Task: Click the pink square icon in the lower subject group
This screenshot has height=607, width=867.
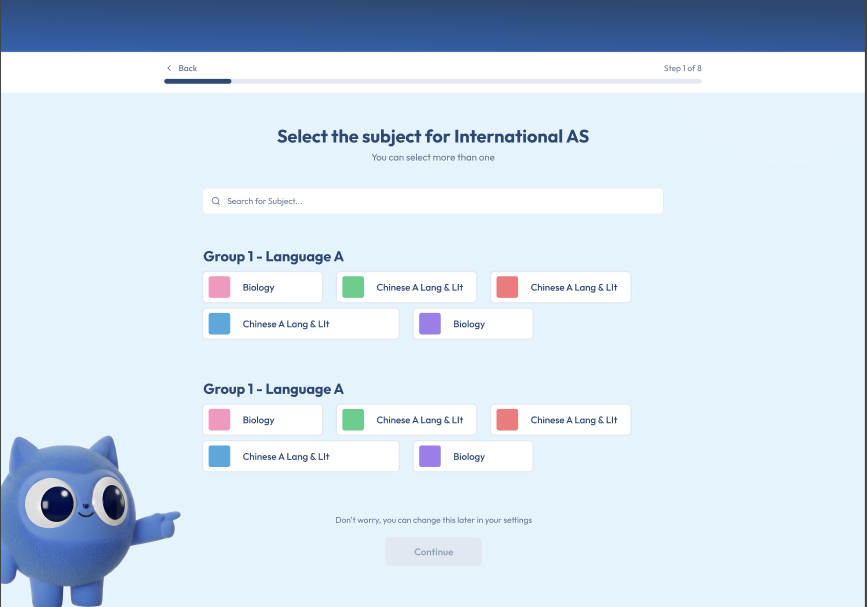Action: tap(219, 420)
